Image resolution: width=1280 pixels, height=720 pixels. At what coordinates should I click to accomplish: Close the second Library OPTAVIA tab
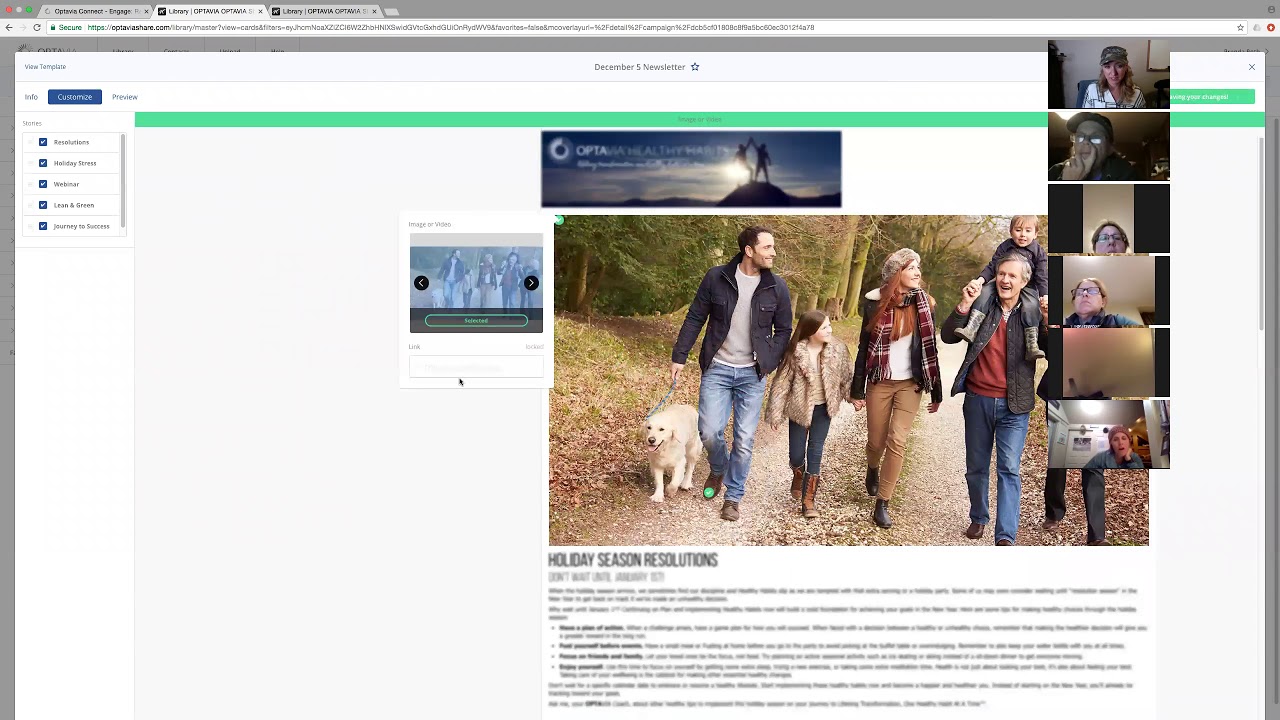click(x=260, y=11)
